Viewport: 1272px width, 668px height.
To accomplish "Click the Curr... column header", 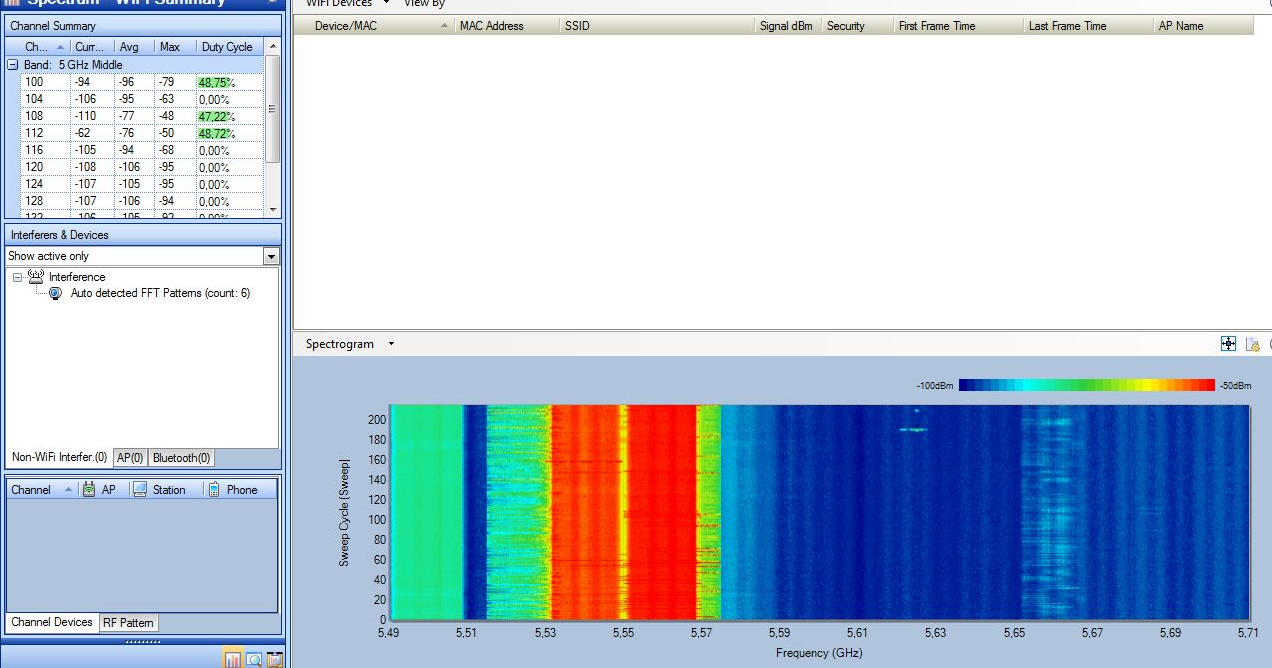I will (x=92, y=47).
